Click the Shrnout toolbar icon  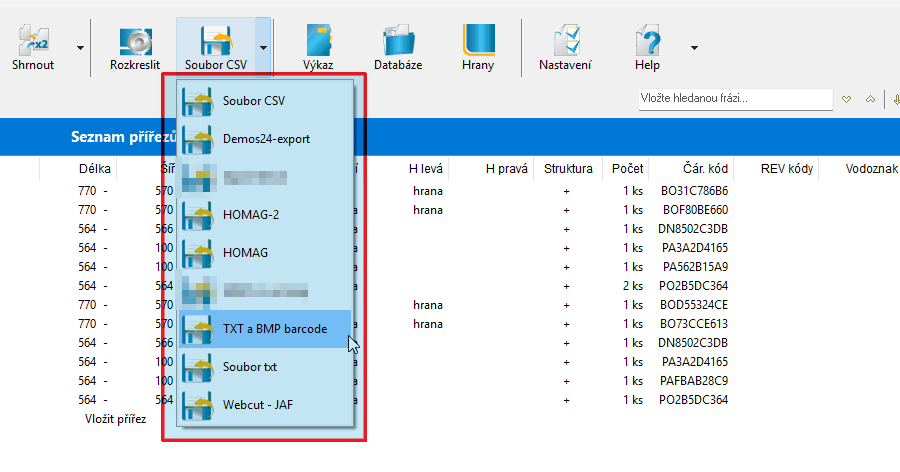coord(33,48)
